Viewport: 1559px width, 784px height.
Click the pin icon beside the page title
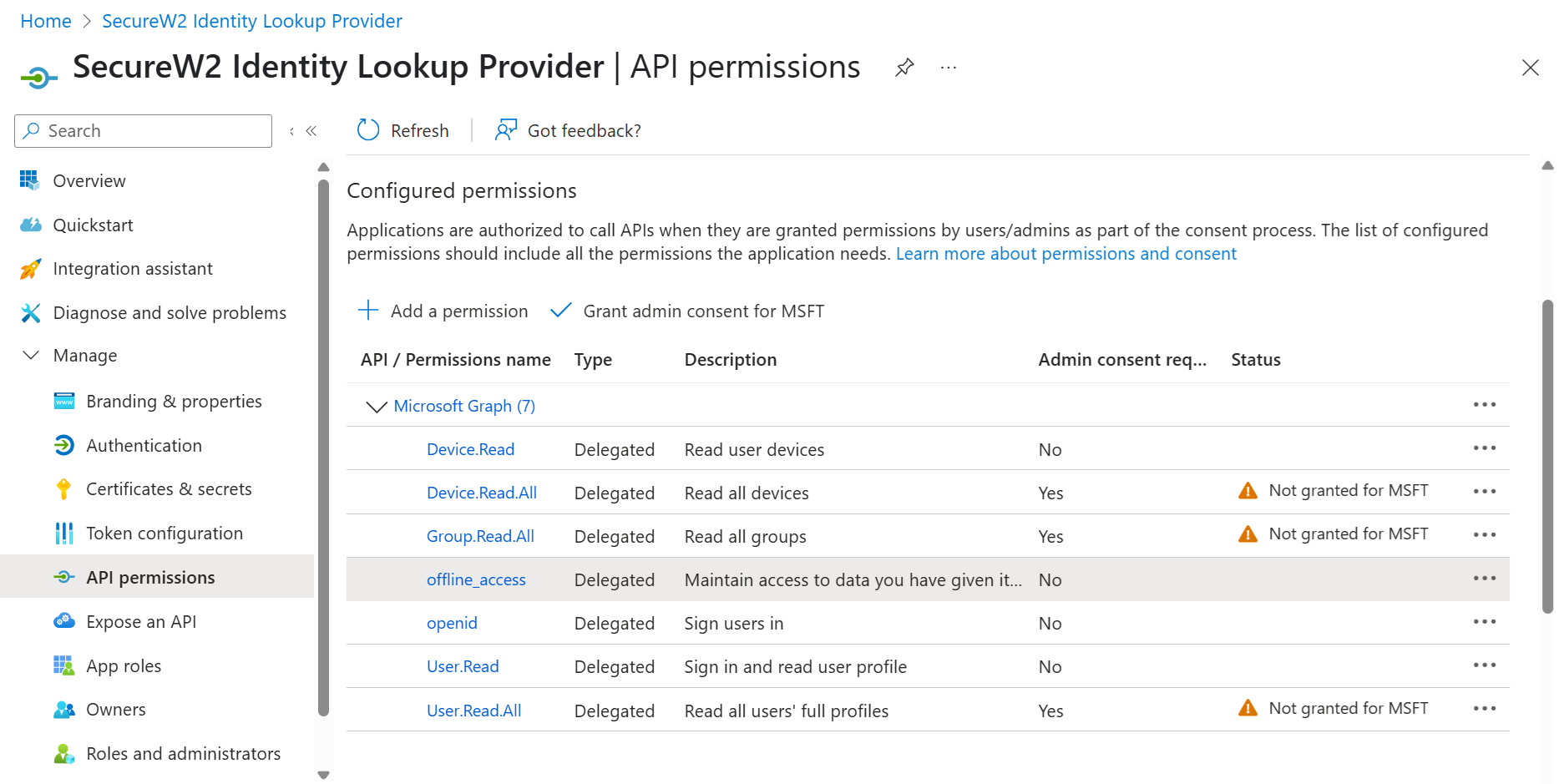point(904,68)
